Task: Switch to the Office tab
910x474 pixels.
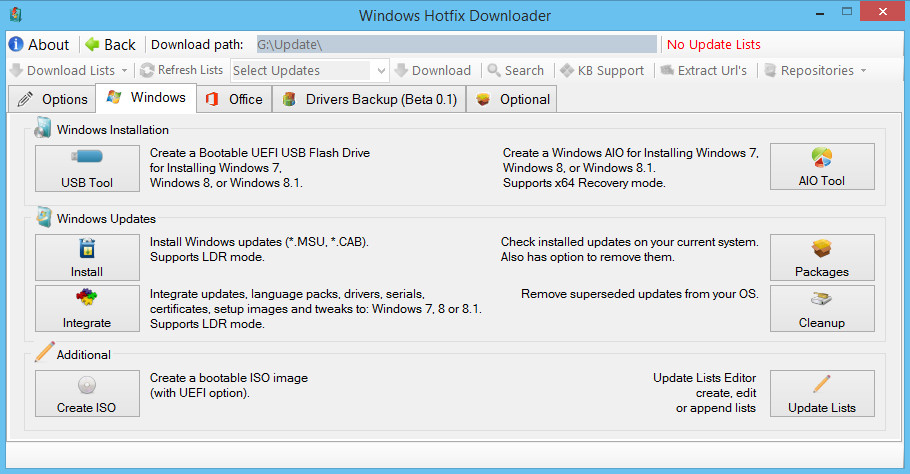Action: click(234, 99)
